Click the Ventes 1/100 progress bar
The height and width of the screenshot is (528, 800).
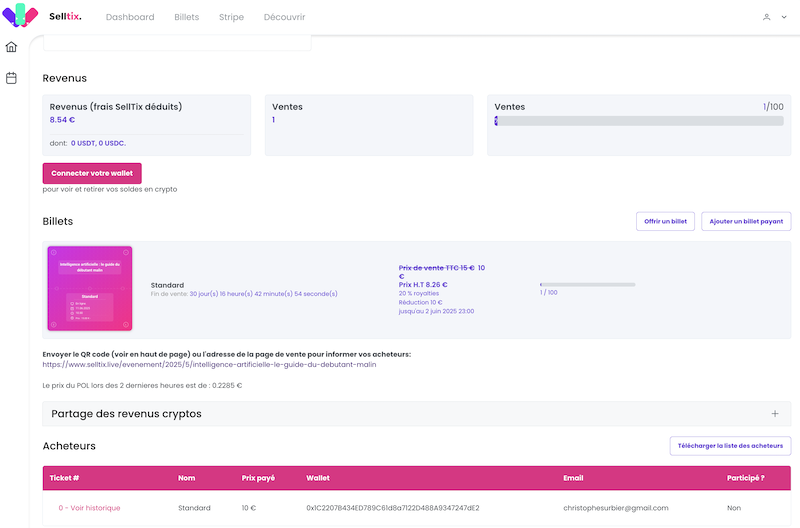tap(638, 121)
